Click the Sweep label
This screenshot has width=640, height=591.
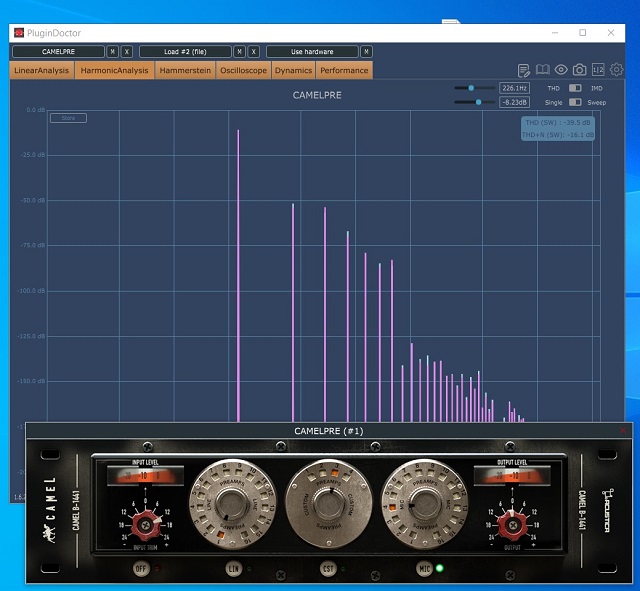click(596, 102)
